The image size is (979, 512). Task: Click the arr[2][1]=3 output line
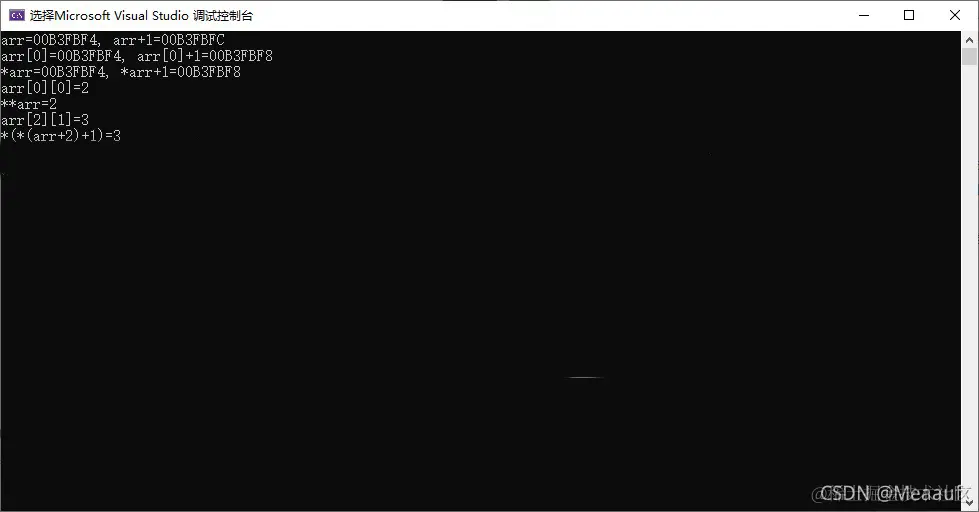point(45,119)
